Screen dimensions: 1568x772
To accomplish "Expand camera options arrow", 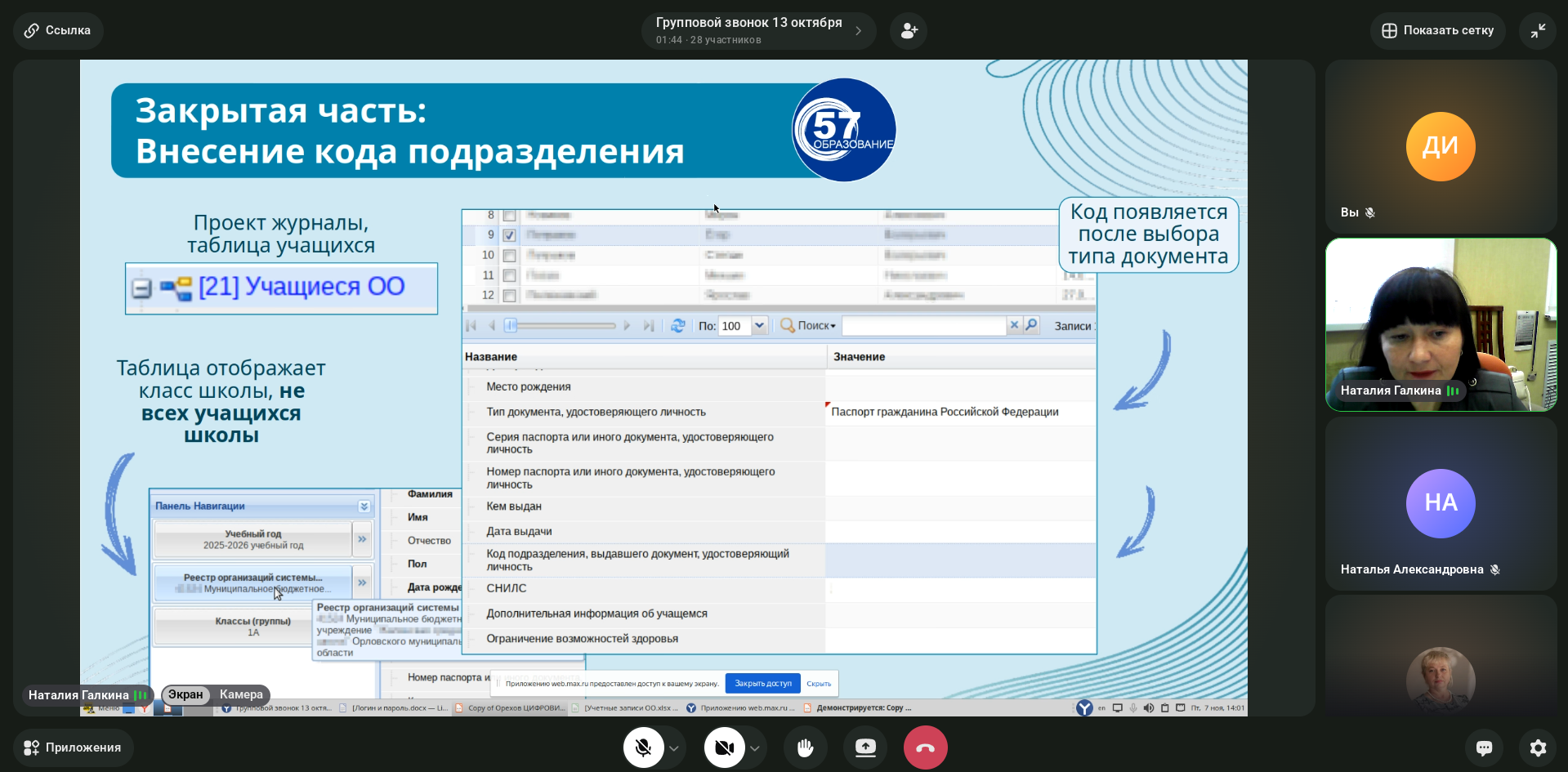I will coord(755,748).
